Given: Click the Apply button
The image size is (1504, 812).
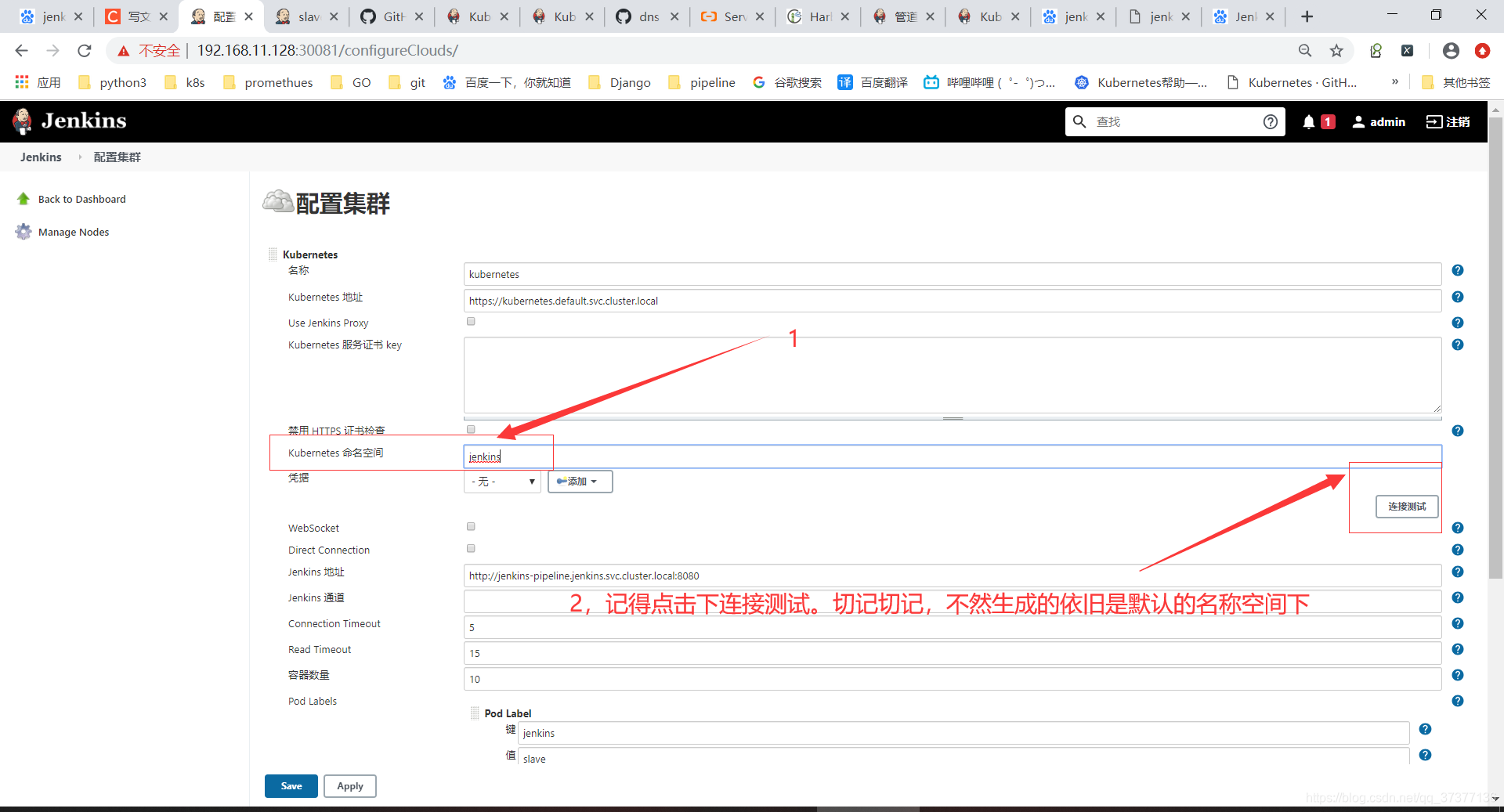Looking at the screenshot, I should 350,786.
